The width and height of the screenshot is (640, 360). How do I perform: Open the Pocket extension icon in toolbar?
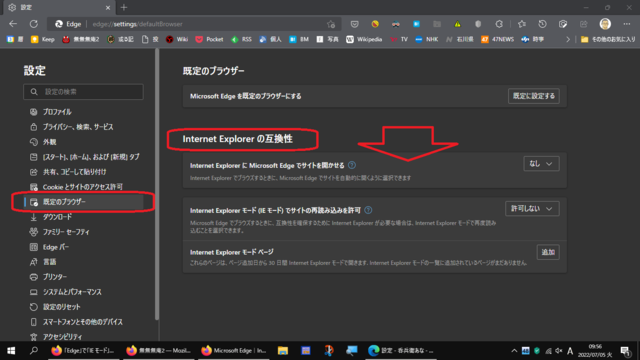pos(354,24)
